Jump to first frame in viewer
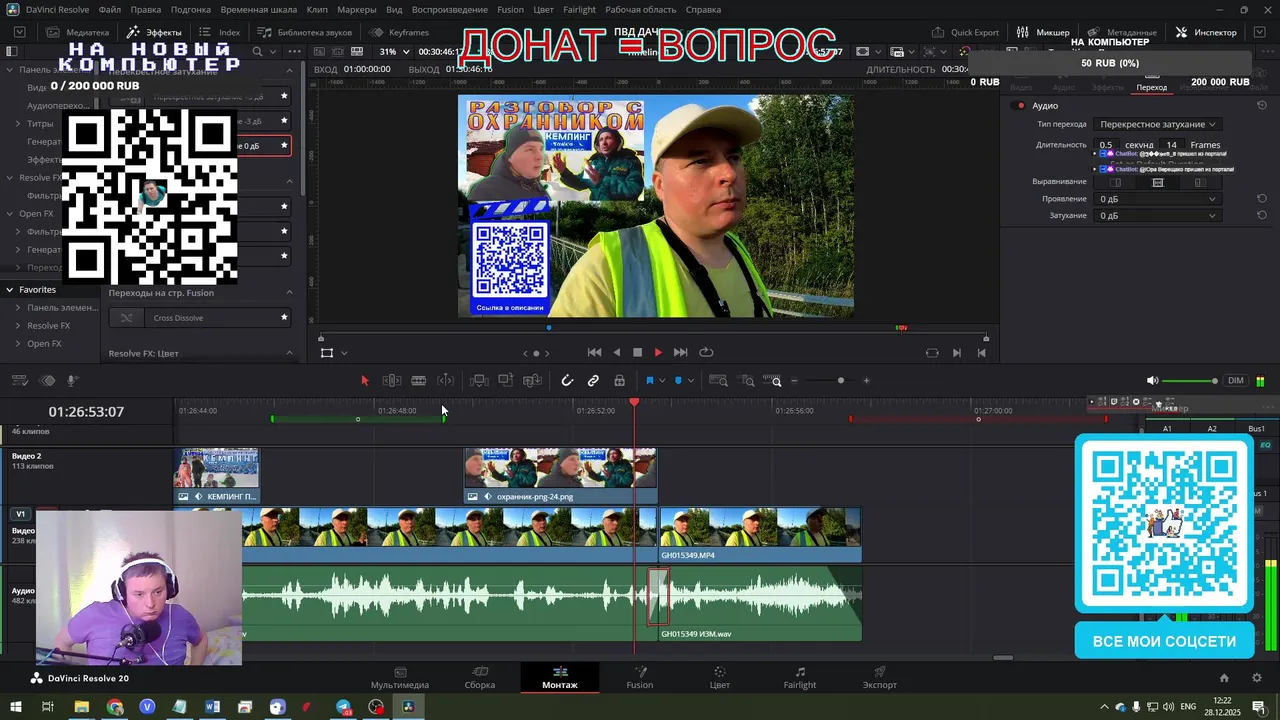 (x=594, y=352)
